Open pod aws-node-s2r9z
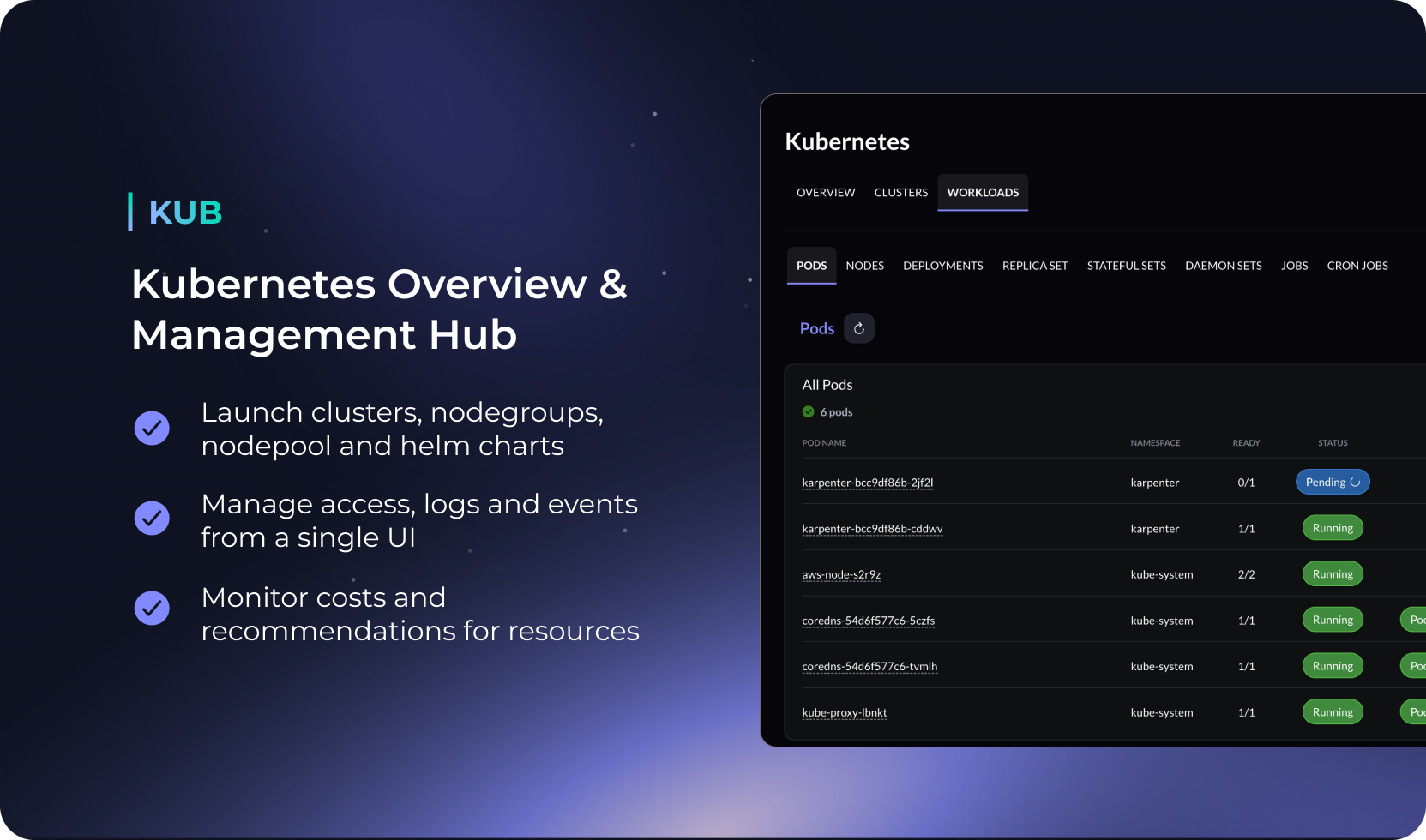1426x840 pixels. (841, 574)
